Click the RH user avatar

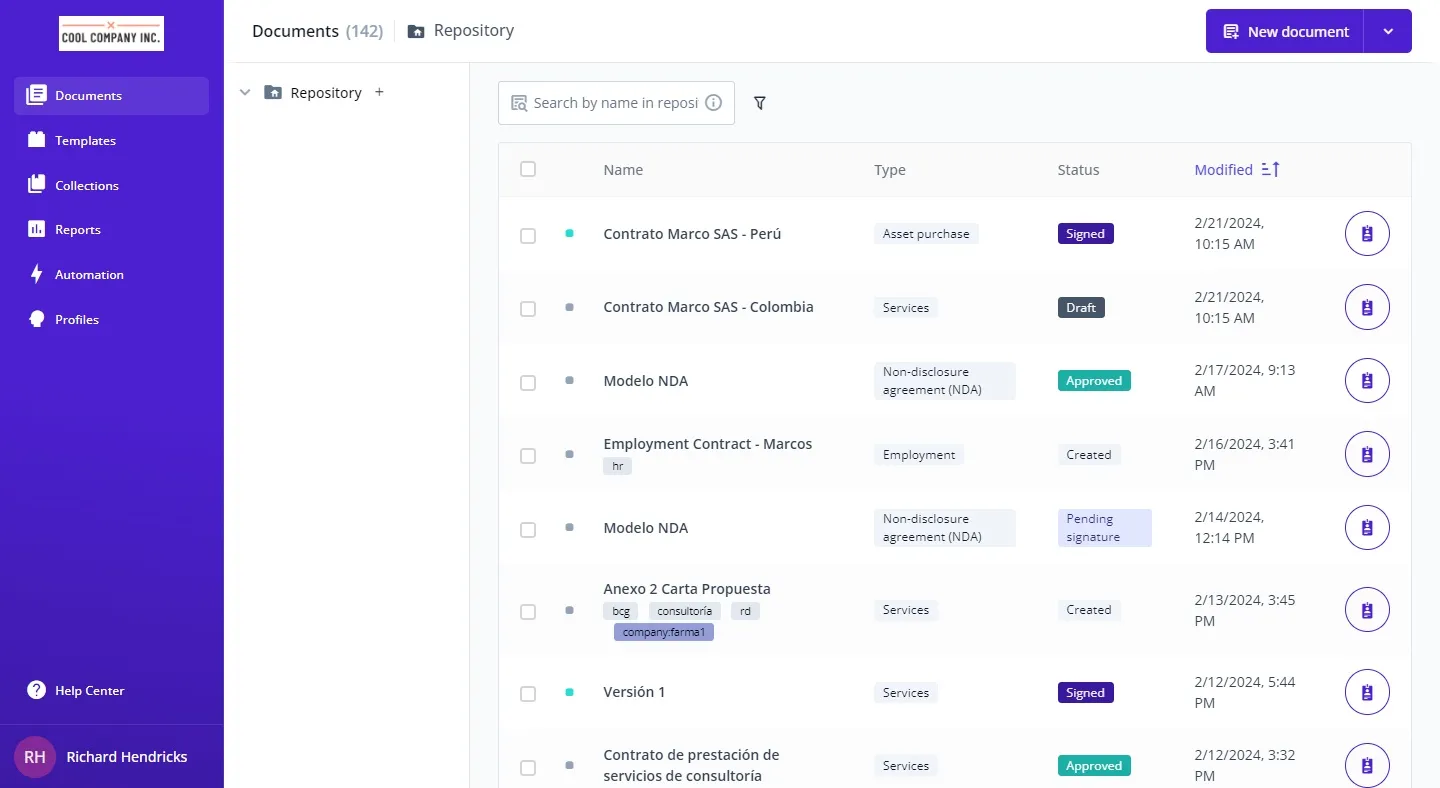tap(35, 757)
